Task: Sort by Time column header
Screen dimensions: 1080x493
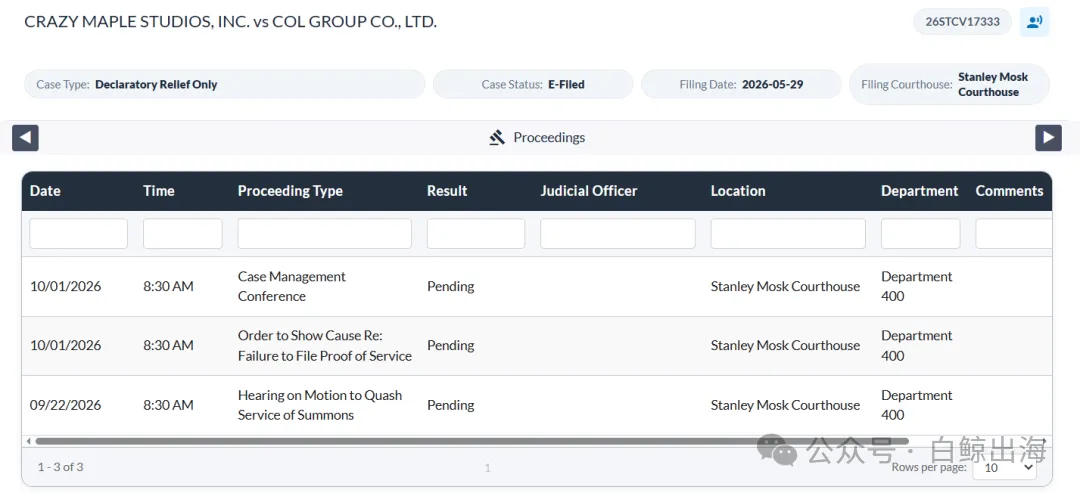Action: coord(158,191)
